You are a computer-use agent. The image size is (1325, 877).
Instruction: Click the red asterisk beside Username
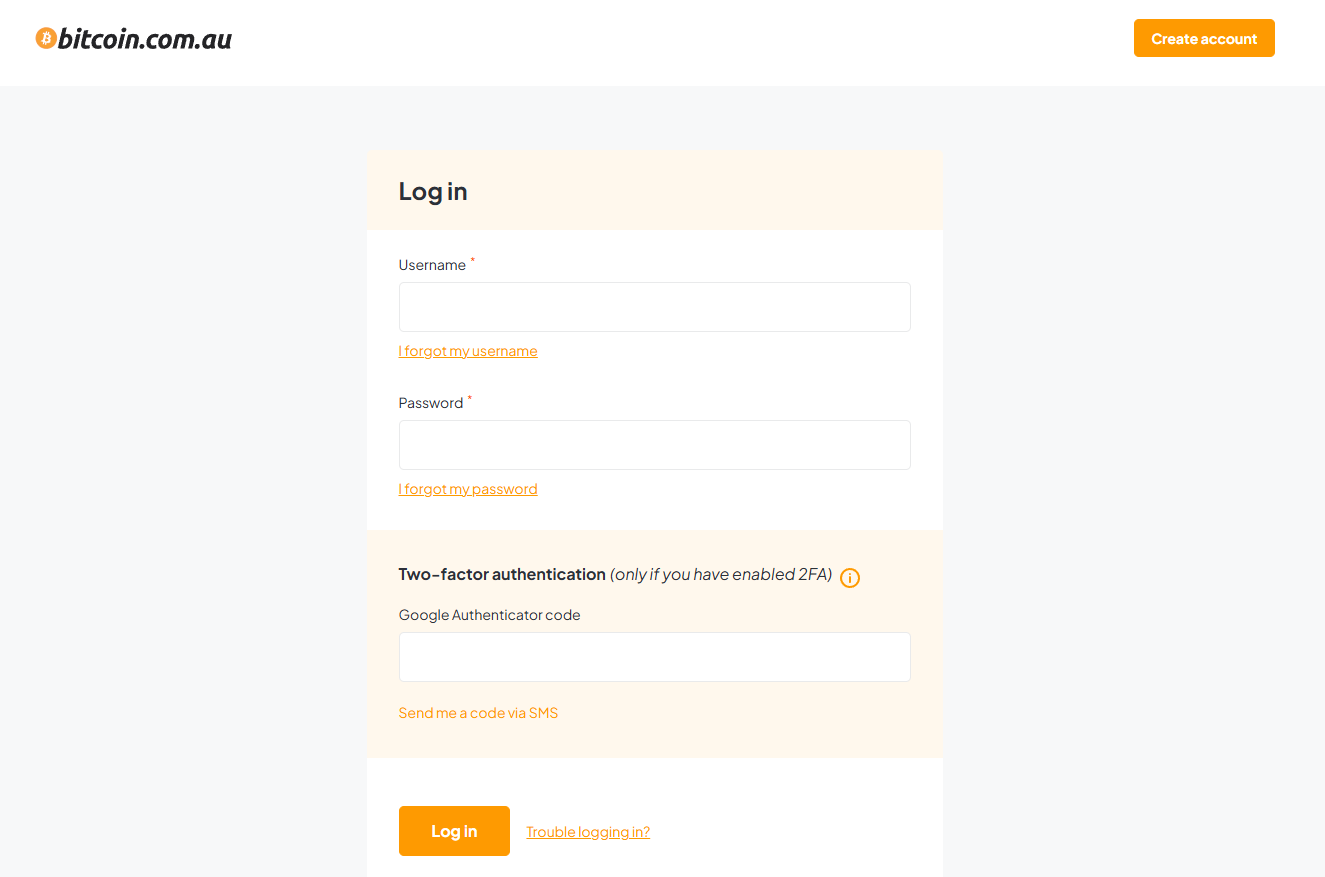click(x=473, y=260)
